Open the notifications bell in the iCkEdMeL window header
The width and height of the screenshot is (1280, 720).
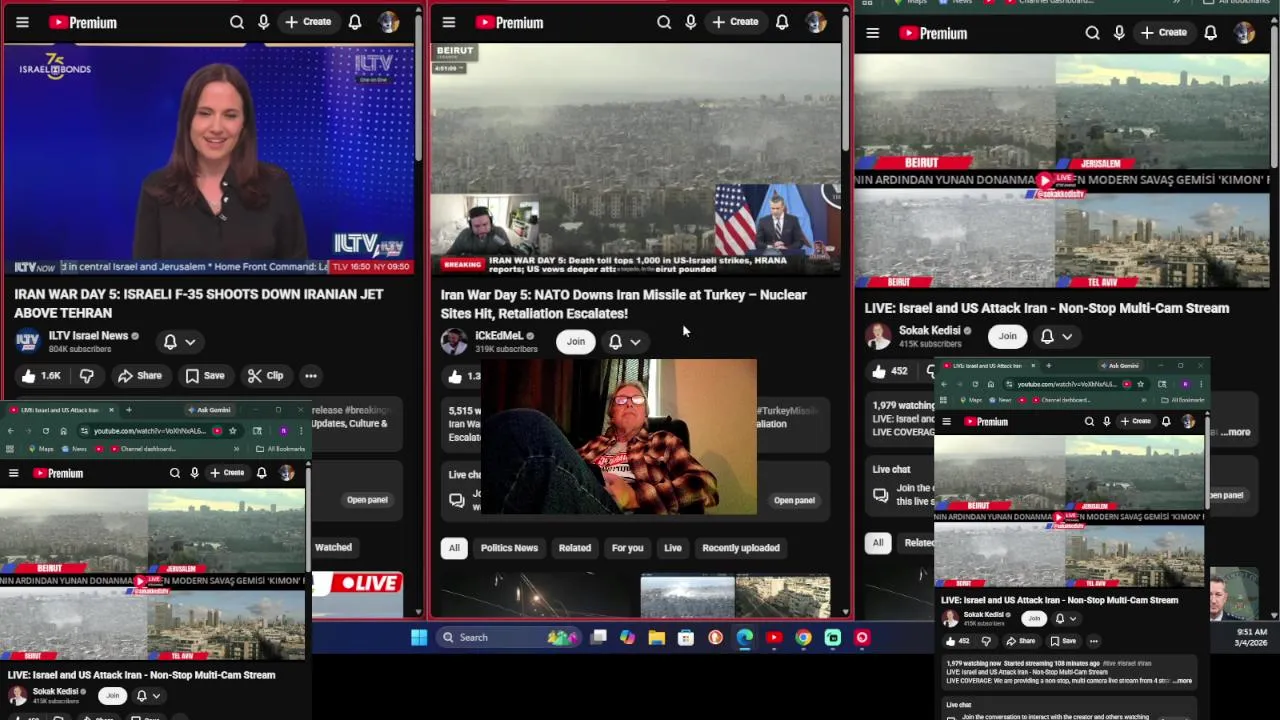click(x=782, y=22)
